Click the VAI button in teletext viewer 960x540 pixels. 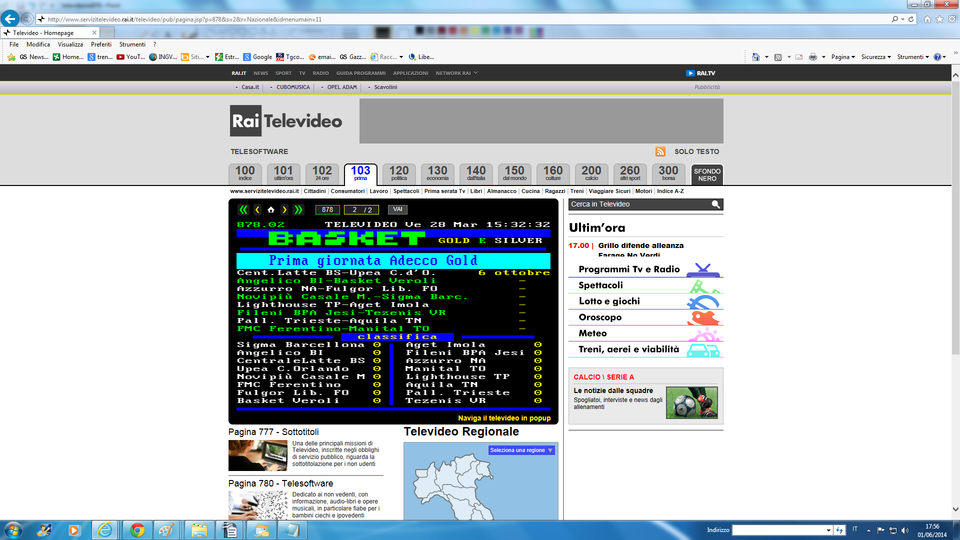coord(397,209)
